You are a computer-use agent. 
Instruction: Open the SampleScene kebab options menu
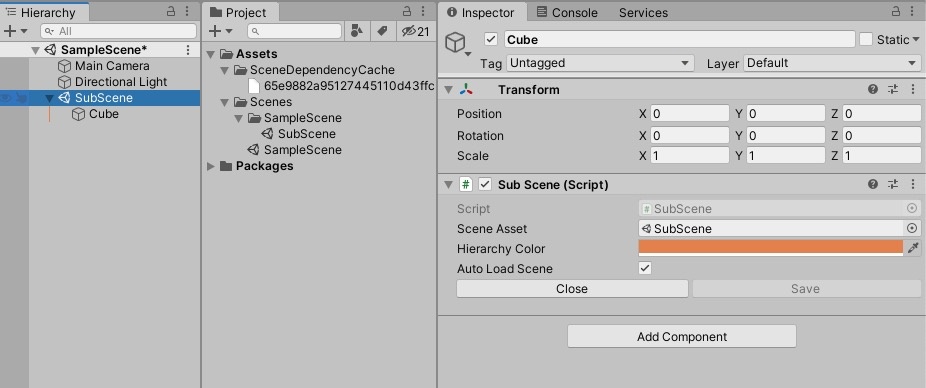point(188,50)
